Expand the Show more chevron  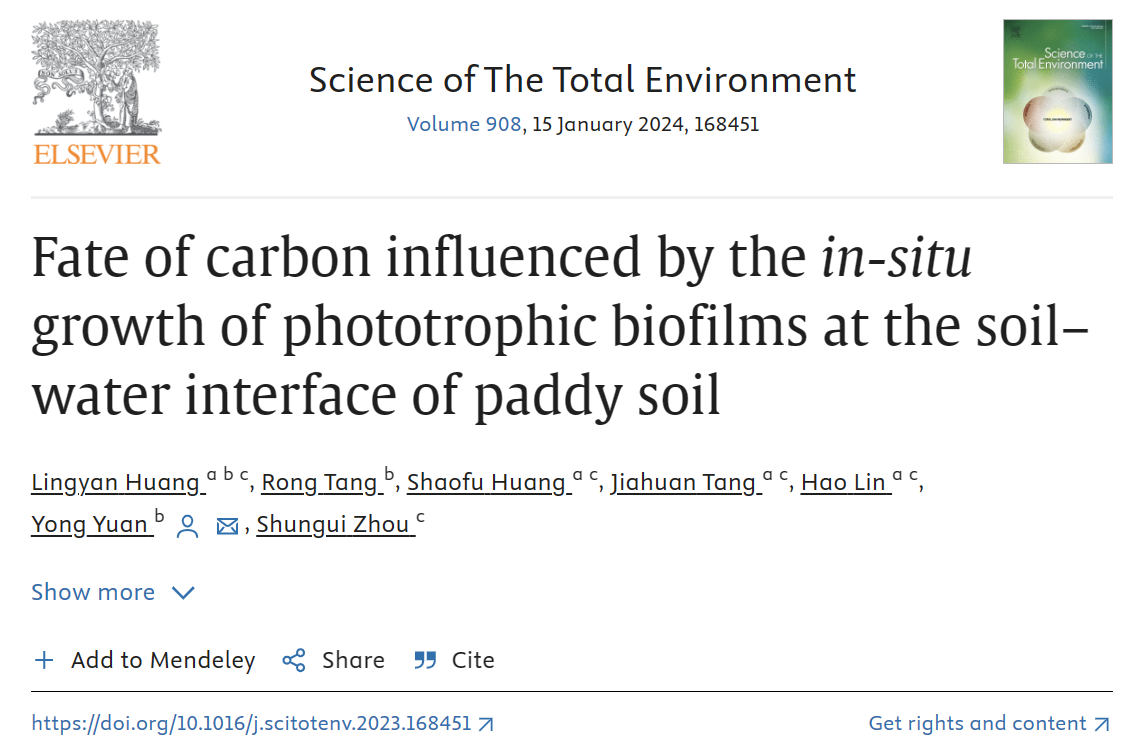[x=183, y=593]
